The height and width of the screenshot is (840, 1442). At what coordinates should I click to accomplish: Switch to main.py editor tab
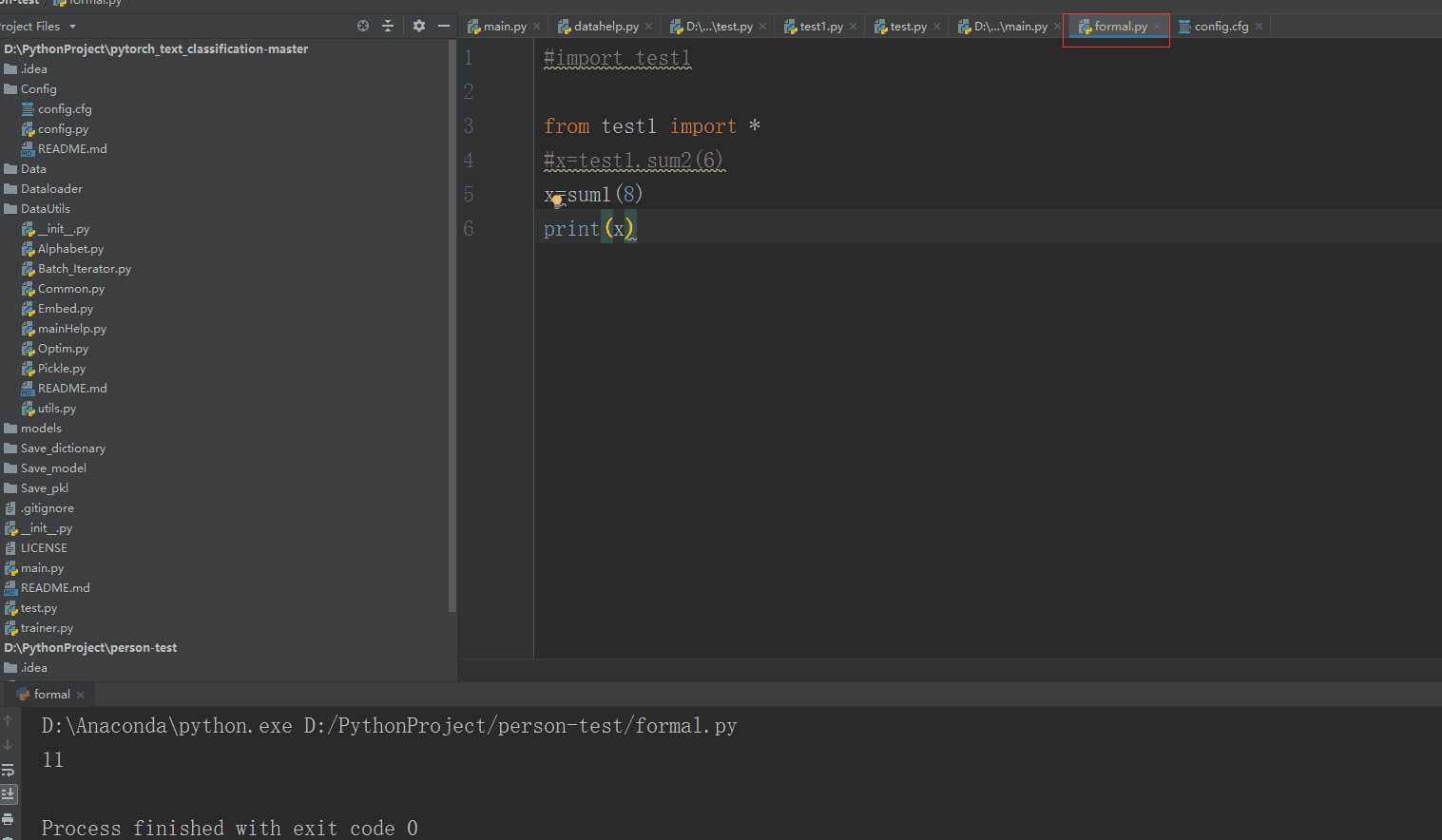tap(505, 27)
